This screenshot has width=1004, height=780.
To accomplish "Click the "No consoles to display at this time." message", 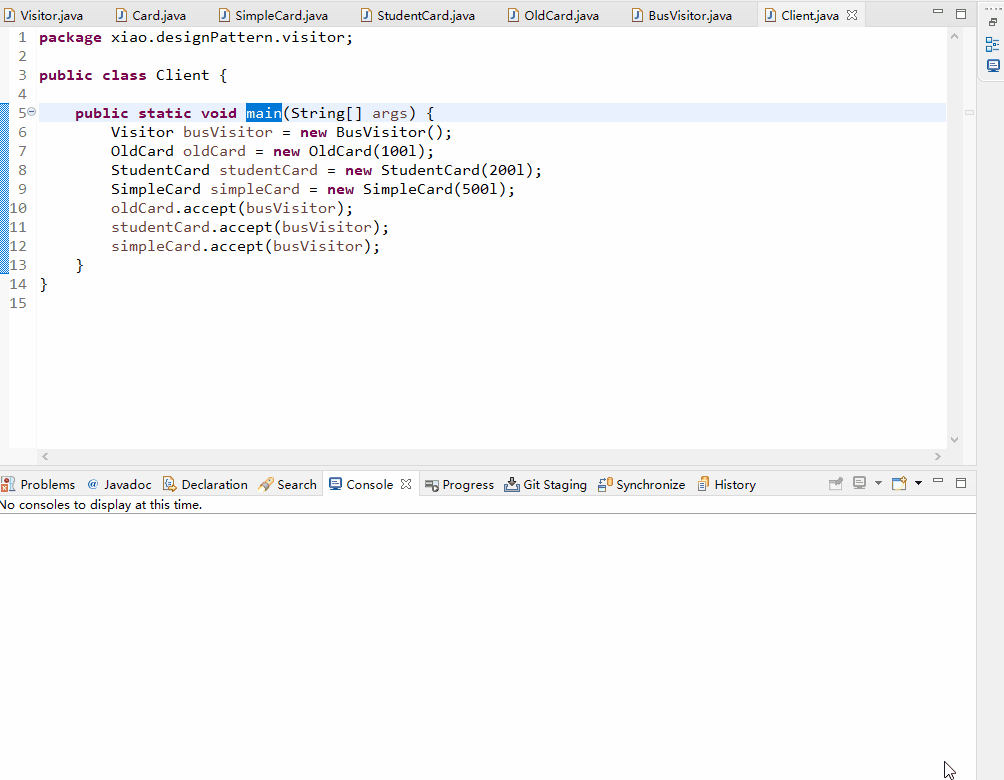I will coord(101,505).
